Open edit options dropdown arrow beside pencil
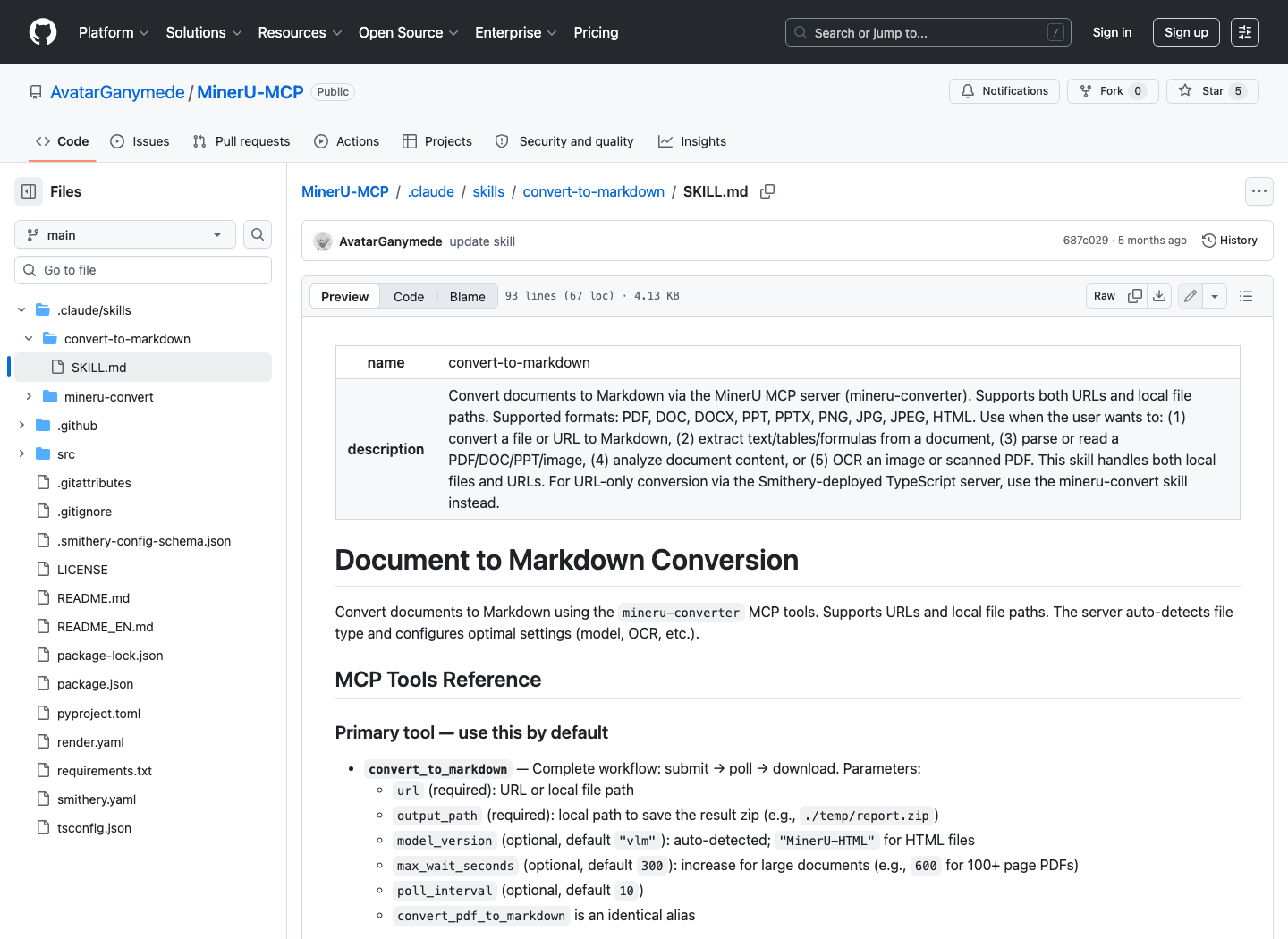This screenshot has height=939, width=1288. click(1215, 296)
